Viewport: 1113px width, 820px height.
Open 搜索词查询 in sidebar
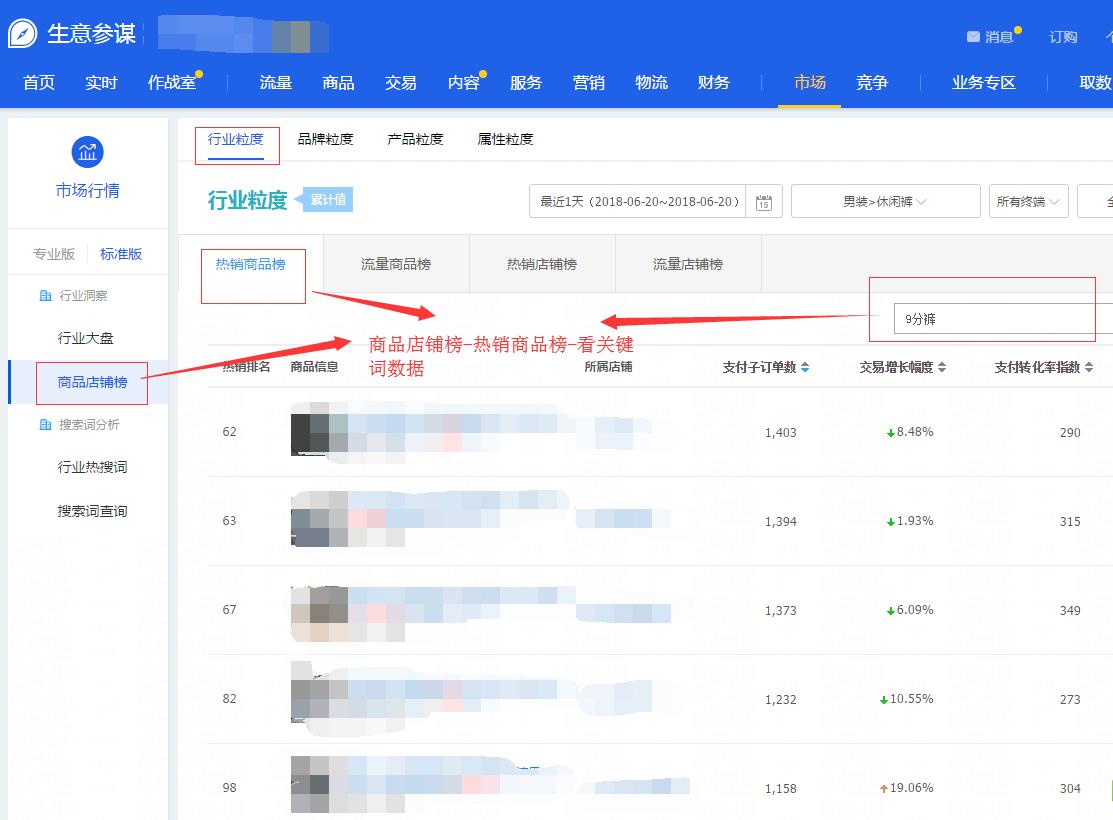point(92,511)
